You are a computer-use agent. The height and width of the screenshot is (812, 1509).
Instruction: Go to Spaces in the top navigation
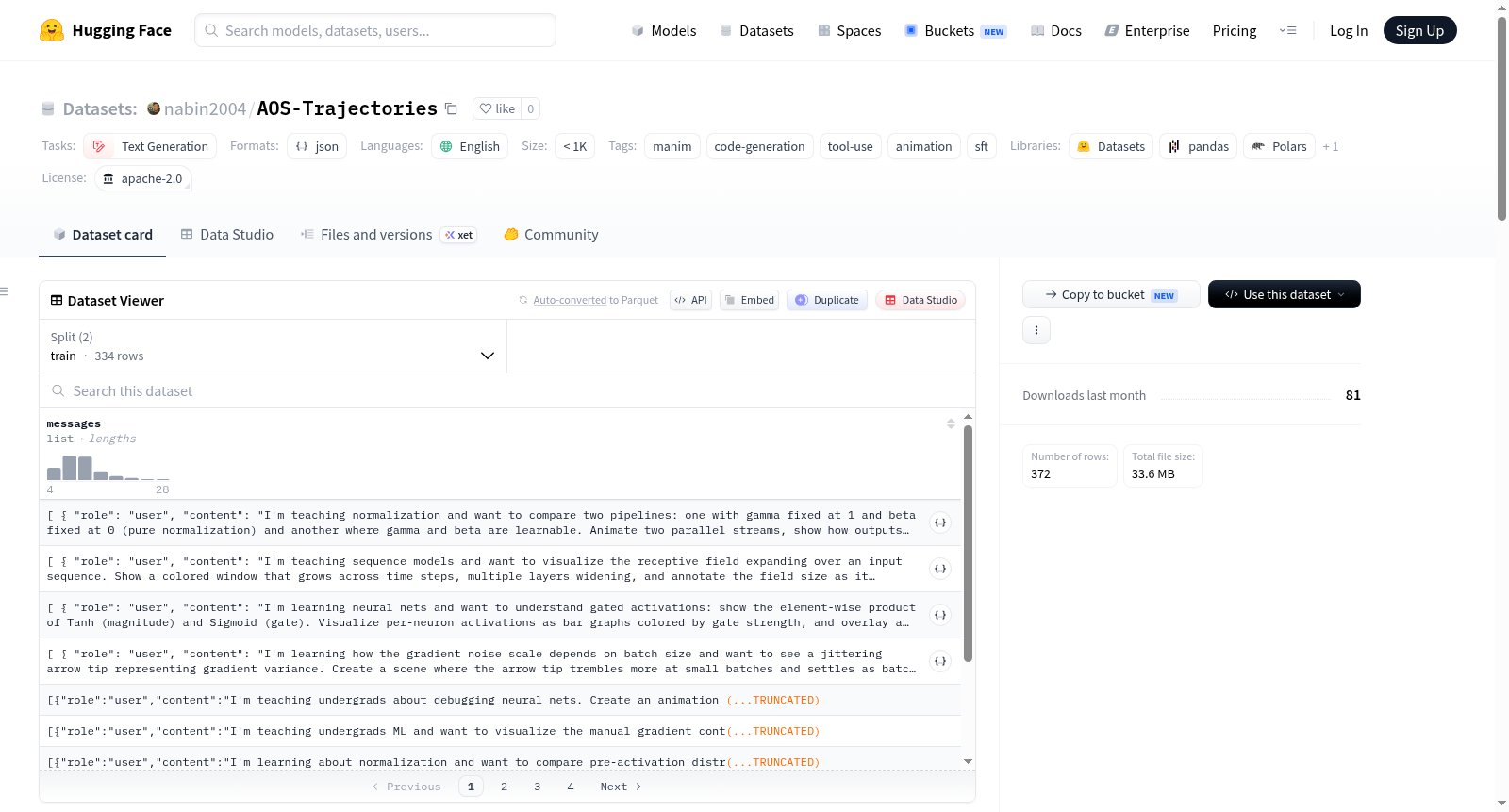click(x=849, y=30)
